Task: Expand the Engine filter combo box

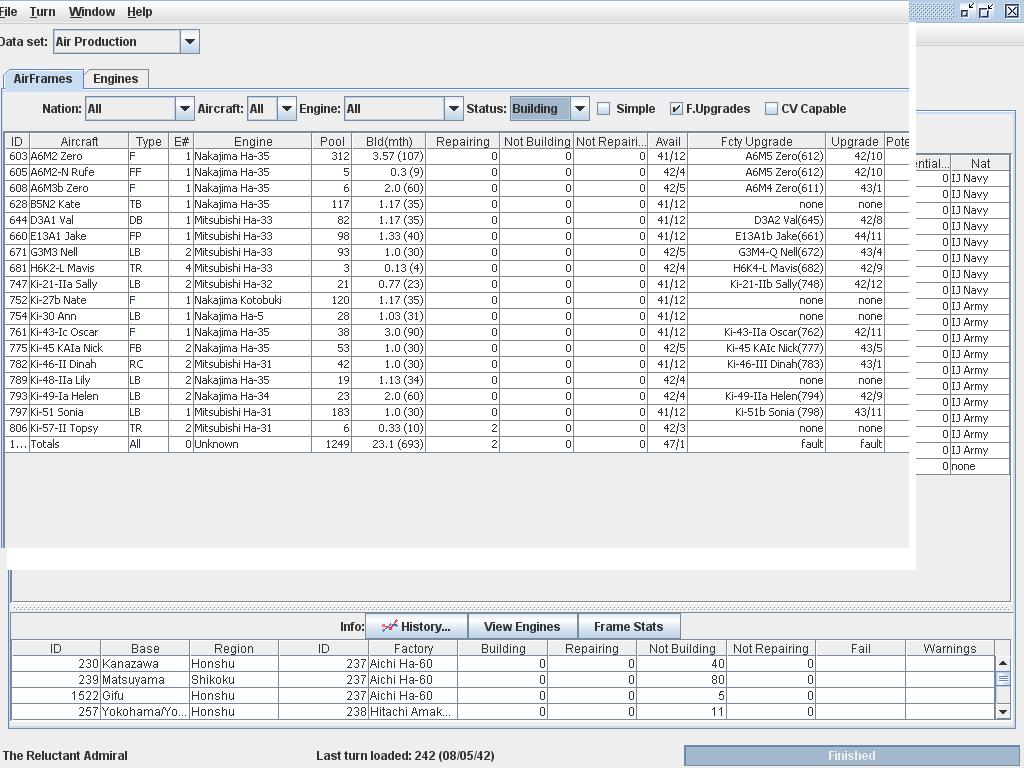Action: [453, 109]
